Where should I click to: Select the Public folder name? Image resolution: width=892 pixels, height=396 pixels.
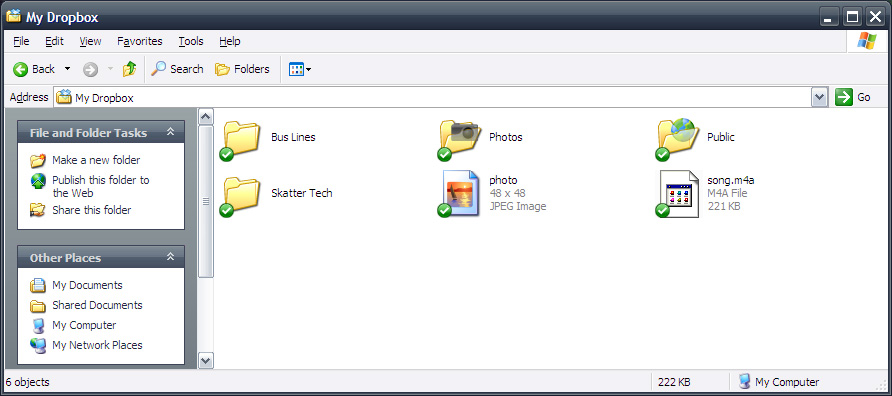(721, 137)
